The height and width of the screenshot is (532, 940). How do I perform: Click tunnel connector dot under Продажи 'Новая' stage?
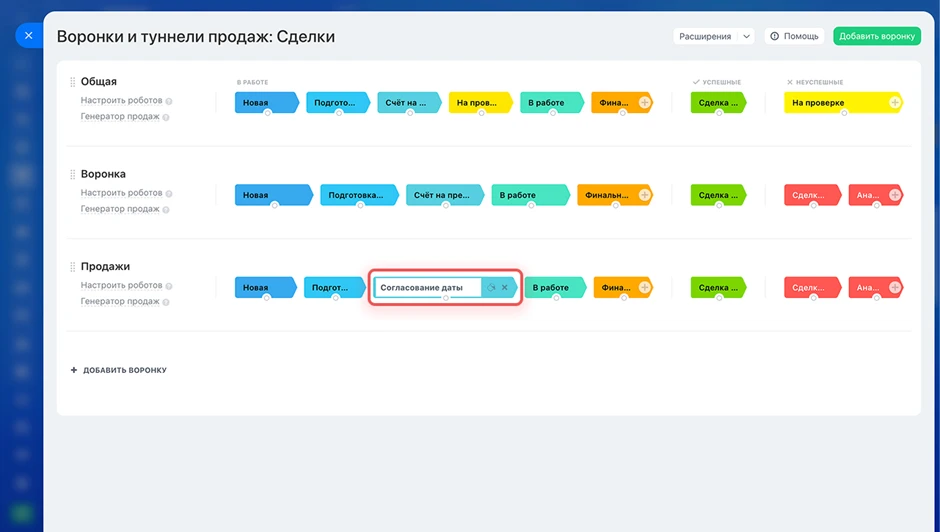pyautogui.click(x=267, y=299)
